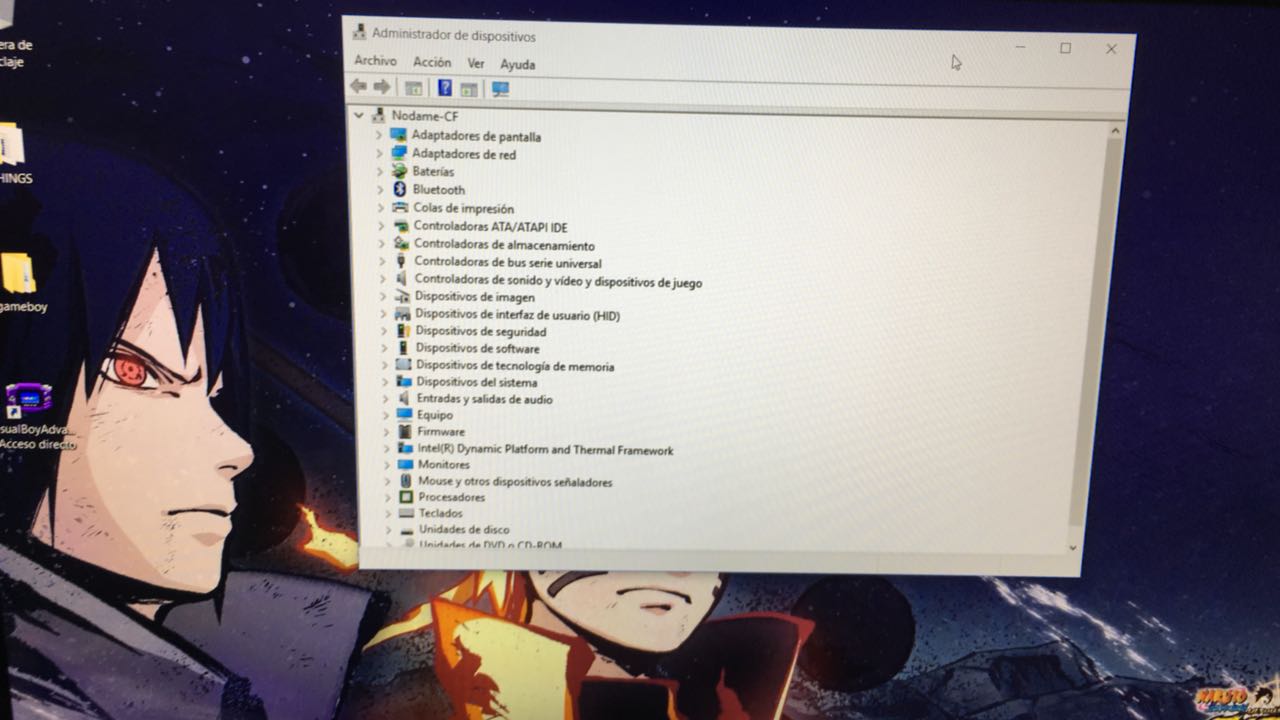
Task: Expand Controladoras de bus serie universal
Action: point(381,262)
